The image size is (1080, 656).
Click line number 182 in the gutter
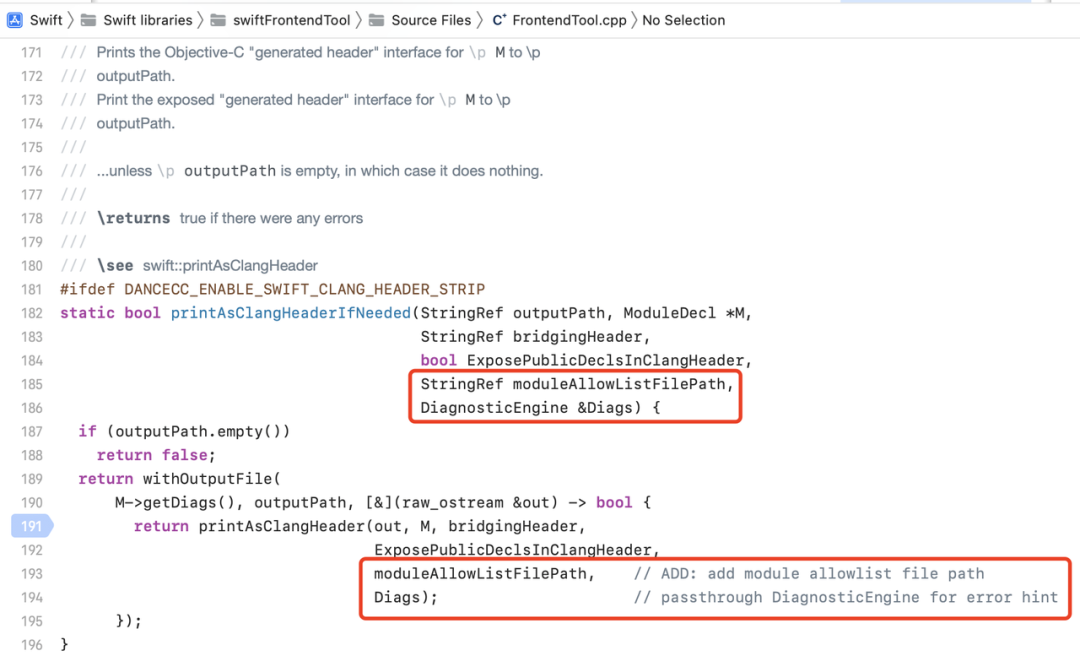pos(32,313)
